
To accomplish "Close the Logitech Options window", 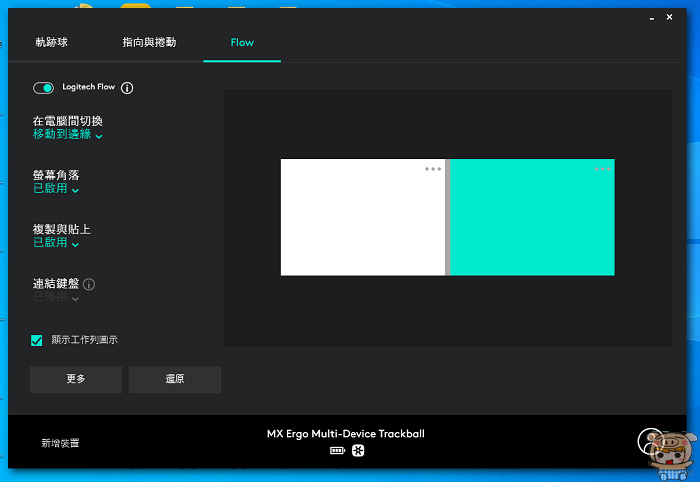I will 666,18.
